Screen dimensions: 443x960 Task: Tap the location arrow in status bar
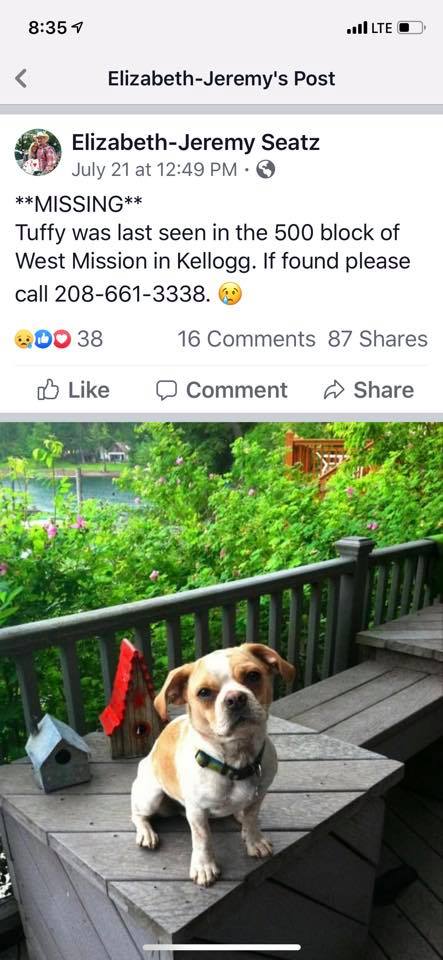point(78,28)
